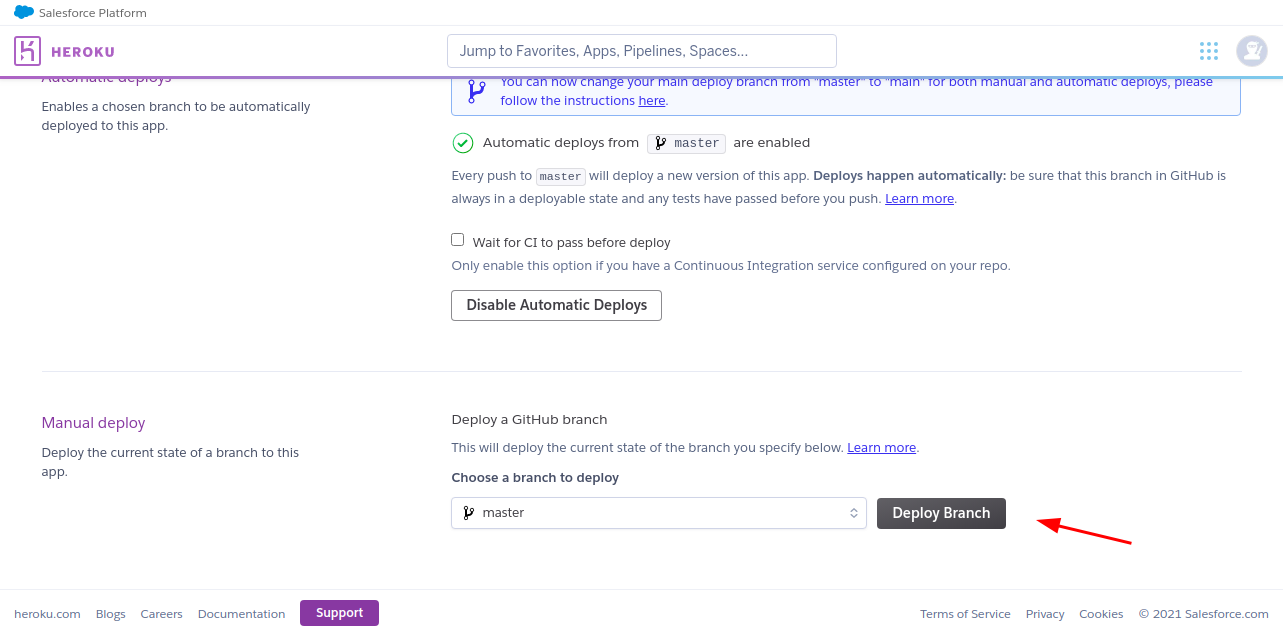The height and width of the screenshot is (635, 1283).
Task: Click the Salesforce cloud logo
Action: [x=24, y=13]
